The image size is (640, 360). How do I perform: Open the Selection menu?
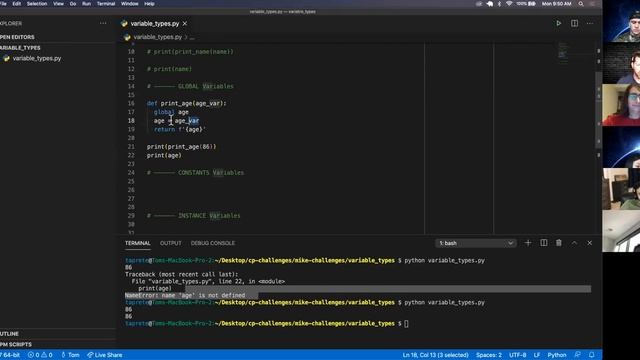pos(37,4)
